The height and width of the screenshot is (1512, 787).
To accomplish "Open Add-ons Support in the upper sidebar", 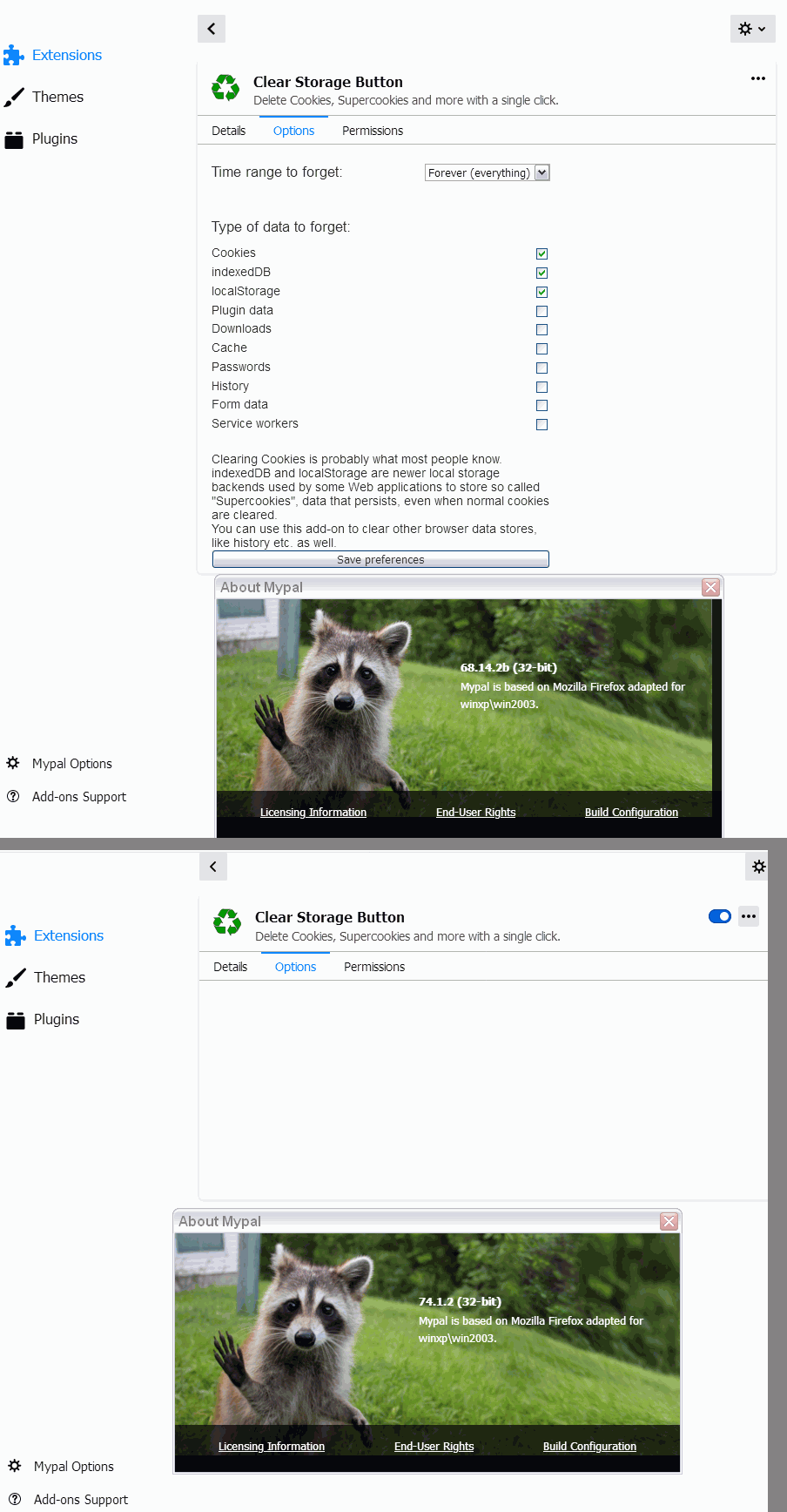I will (x=79, y=797).
